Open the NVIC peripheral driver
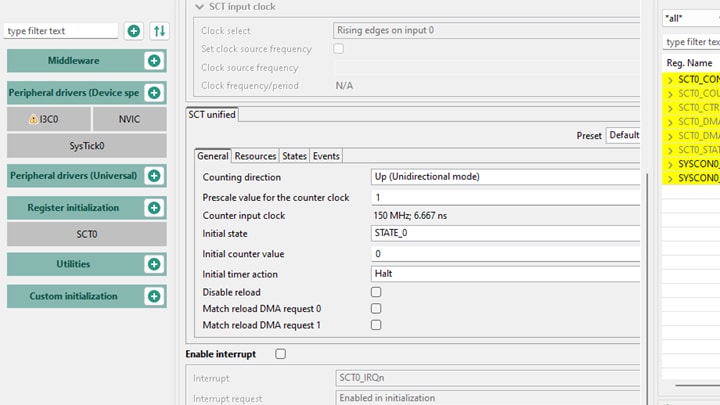The height and width of the screenshot is (405, 720). click(x=129, y=119)
